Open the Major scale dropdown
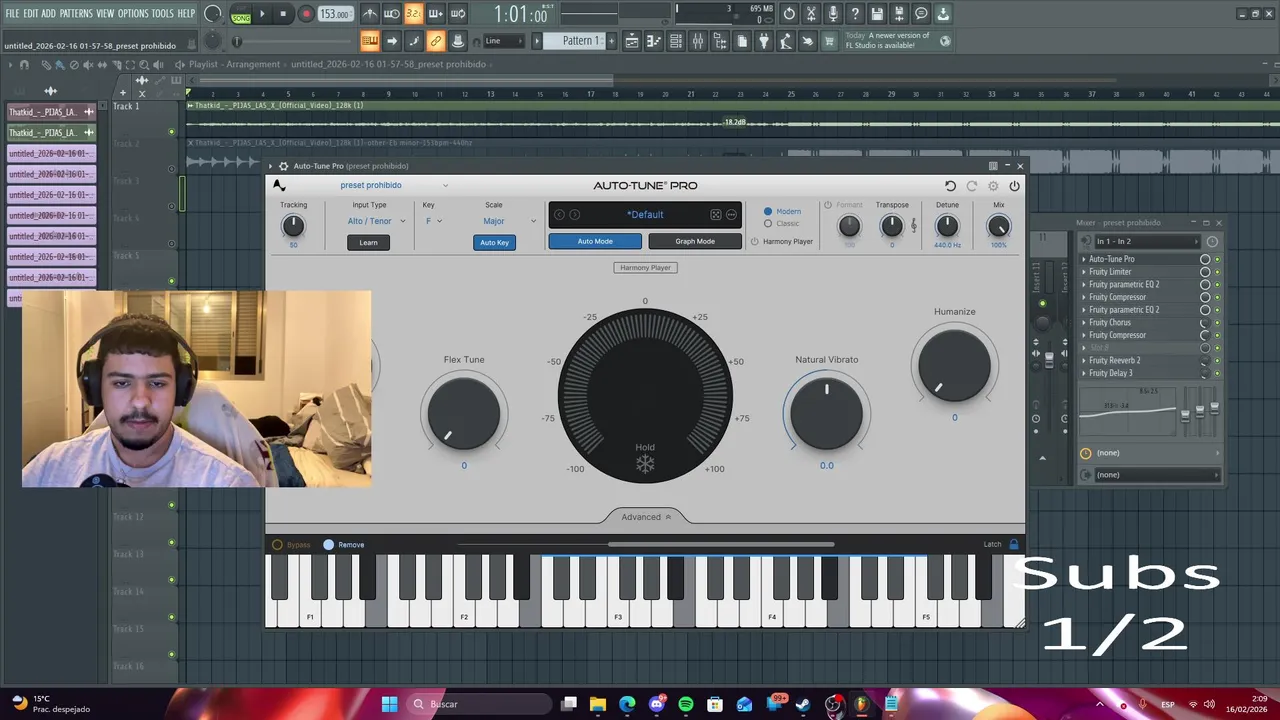This screenshot has height=720, width=1280. tap(509, 221)
